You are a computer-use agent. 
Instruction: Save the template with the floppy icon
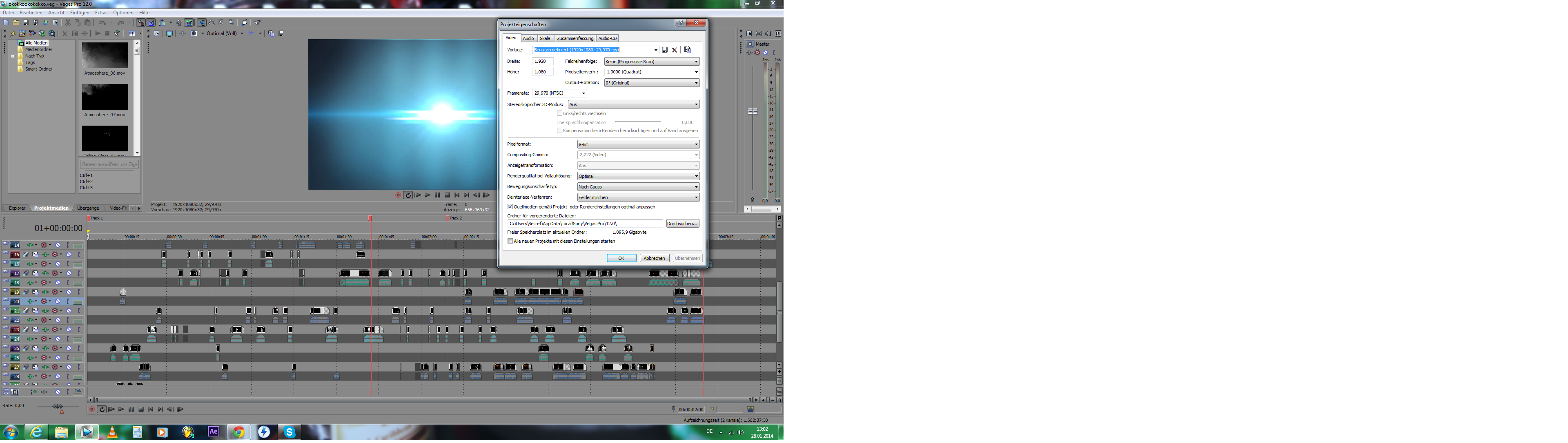tap(665, 50)
